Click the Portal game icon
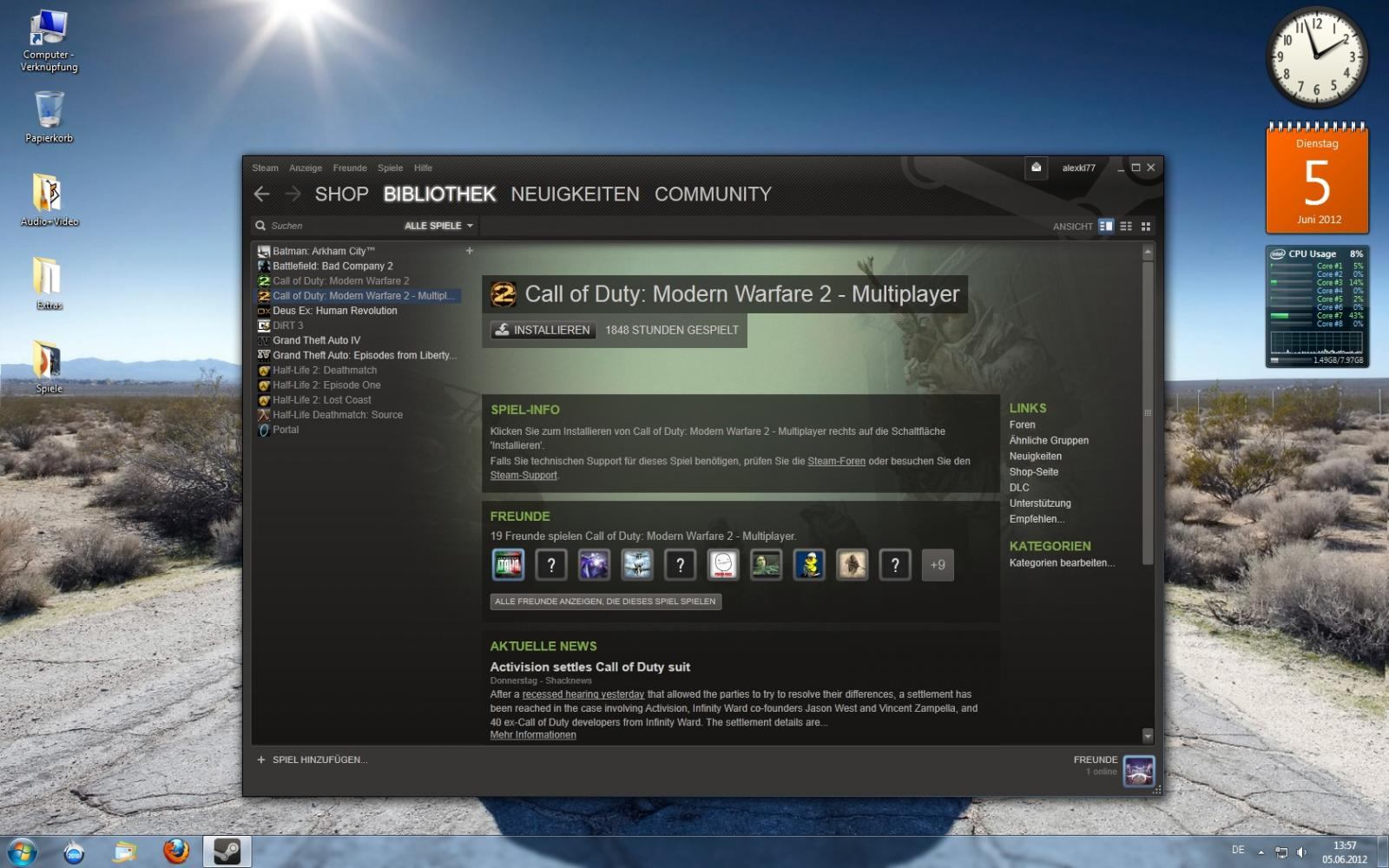The width and height of the screenshot is (1389, 868). [264, 430]
